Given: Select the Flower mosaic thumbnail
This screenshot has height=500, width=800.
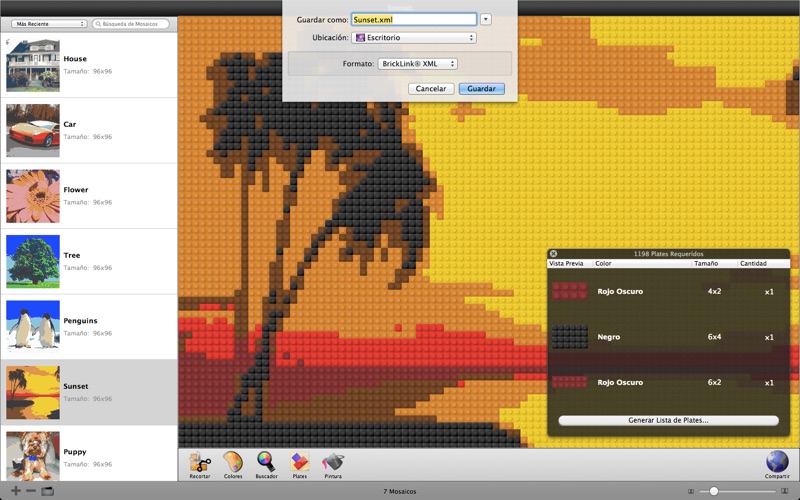Looking at the screenshot, I should (x=33, y=196).
